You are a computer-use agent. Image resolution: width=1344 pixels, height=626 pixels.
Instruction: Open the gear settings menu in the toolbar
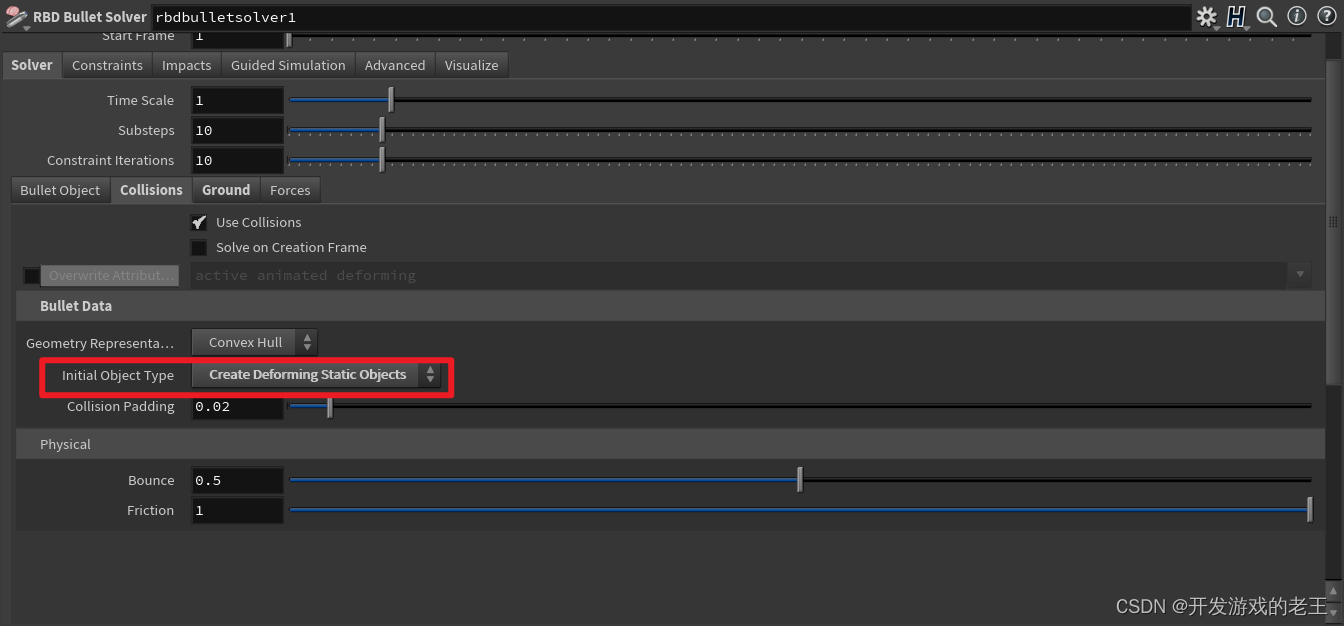(1206, 16)
